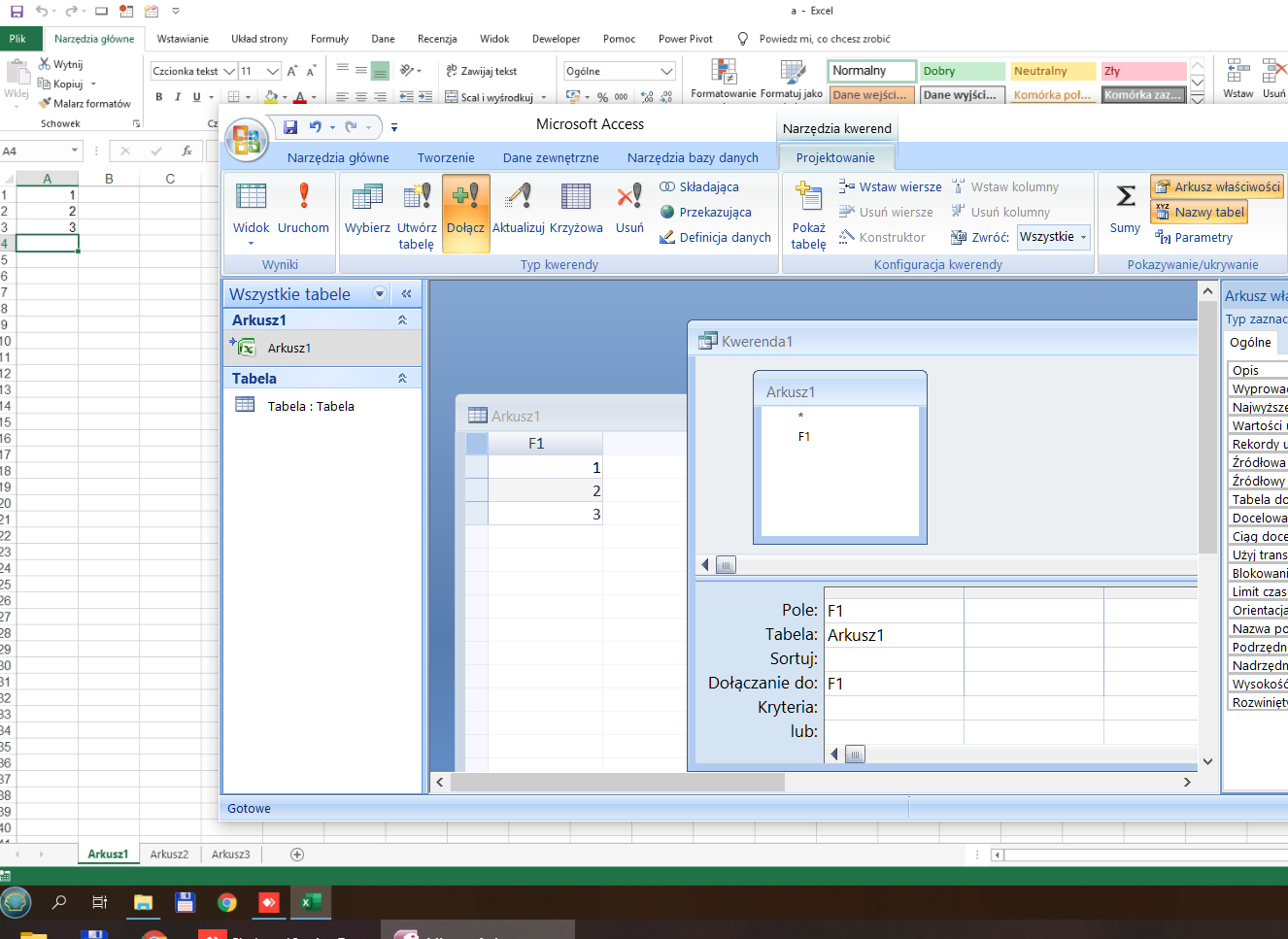This screenshot has height=939, width=1288.
Task: Select F1 field in Arkusz1 field list
Action: (x=804, y=437)
